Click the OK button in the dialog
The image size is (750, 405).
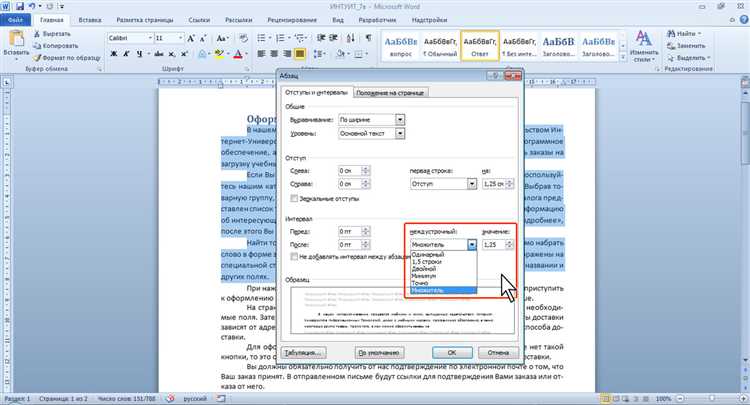[x=452, y=352]
